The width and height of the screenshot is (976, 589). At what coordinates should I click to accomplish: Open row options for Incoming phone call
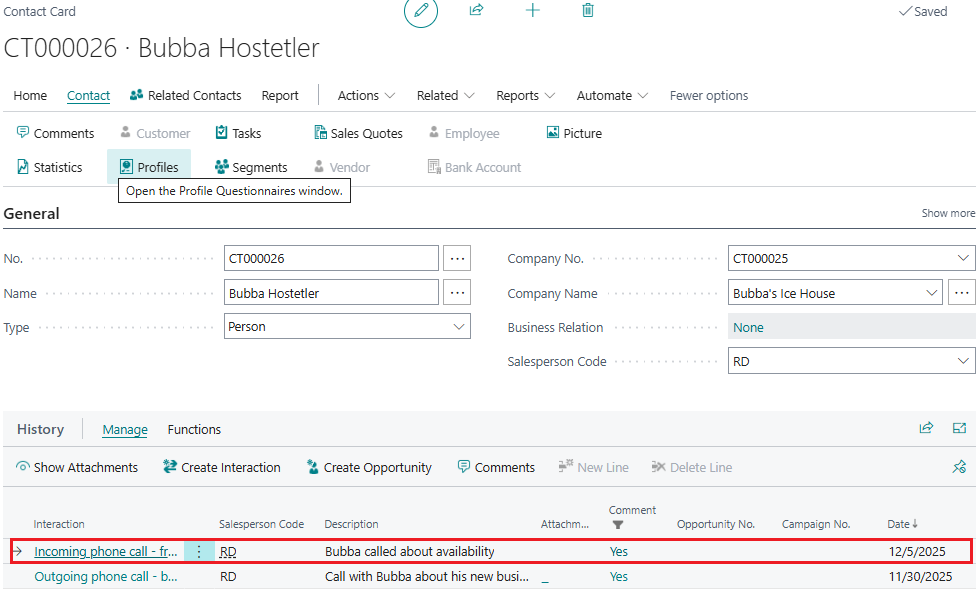(199, 551)
